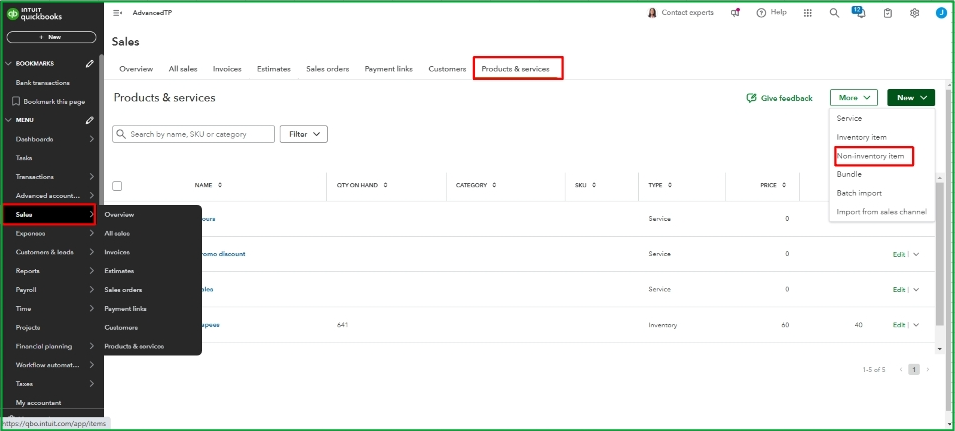Image resolution: width=955 pixels, height=431 pixels.
Task: Select Service from the New menu
Action: click(849, 118)
